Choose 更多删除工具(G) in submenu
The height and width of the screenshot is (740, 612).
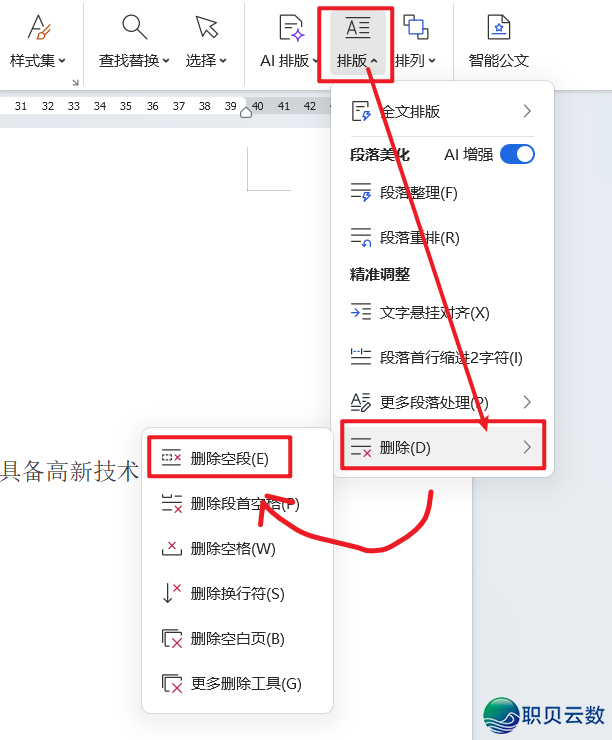[237, 683]
